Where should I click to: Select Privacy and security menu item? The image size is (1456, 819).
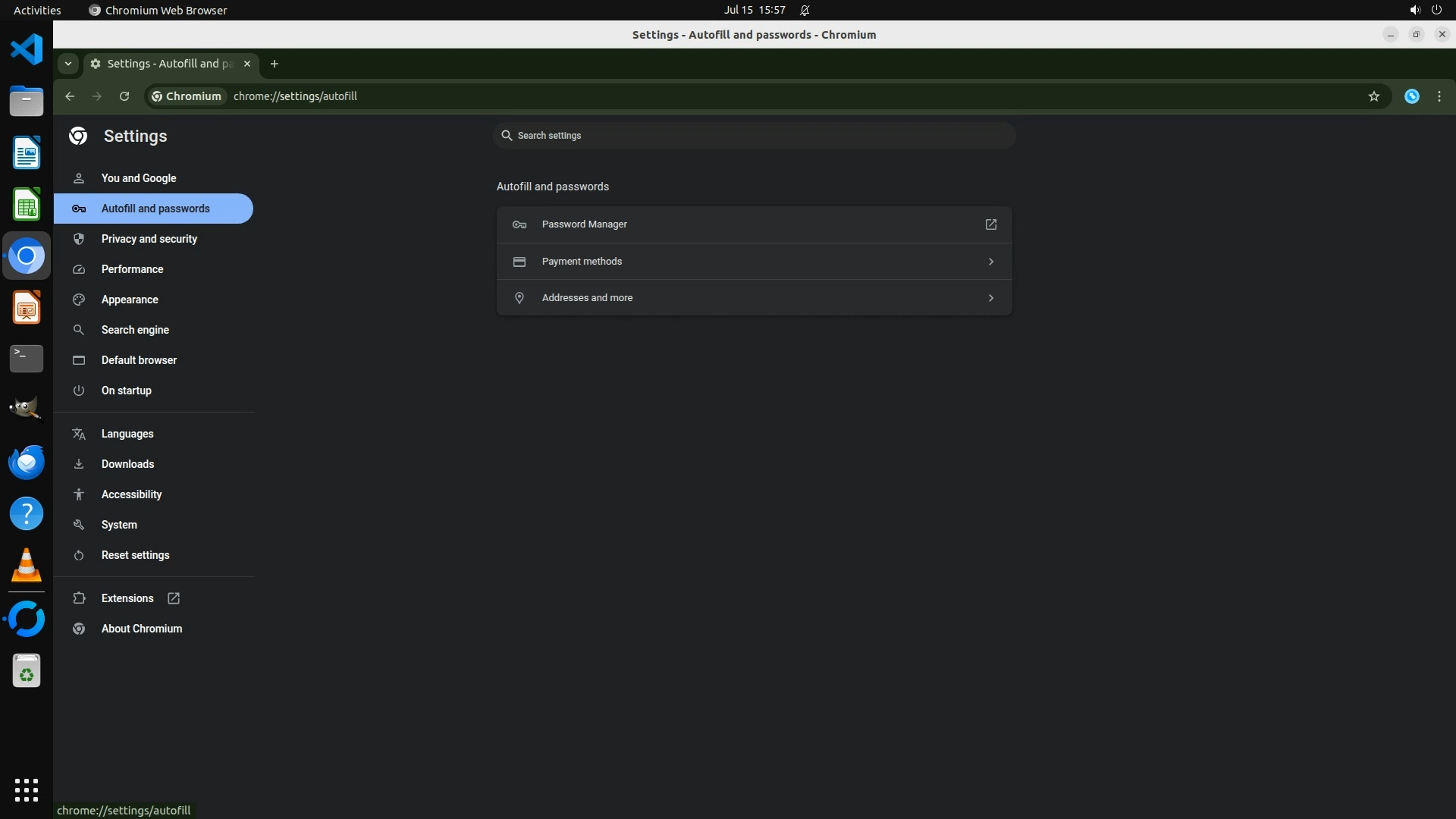149,239
